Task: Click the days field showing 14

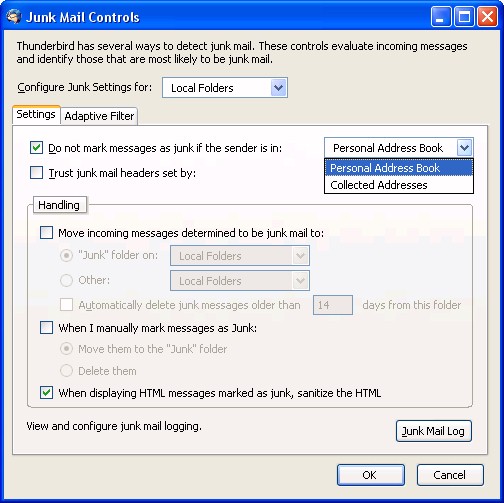Action: pos(333,305)
